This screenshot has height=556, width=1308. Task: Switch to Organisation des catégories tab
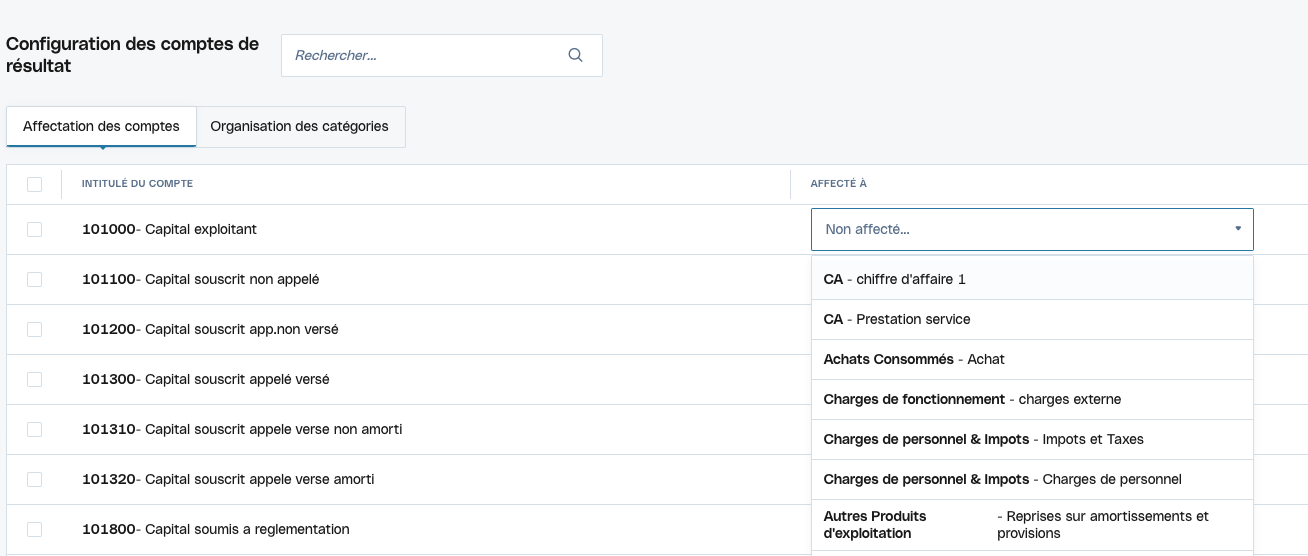[x=300, y=127]
